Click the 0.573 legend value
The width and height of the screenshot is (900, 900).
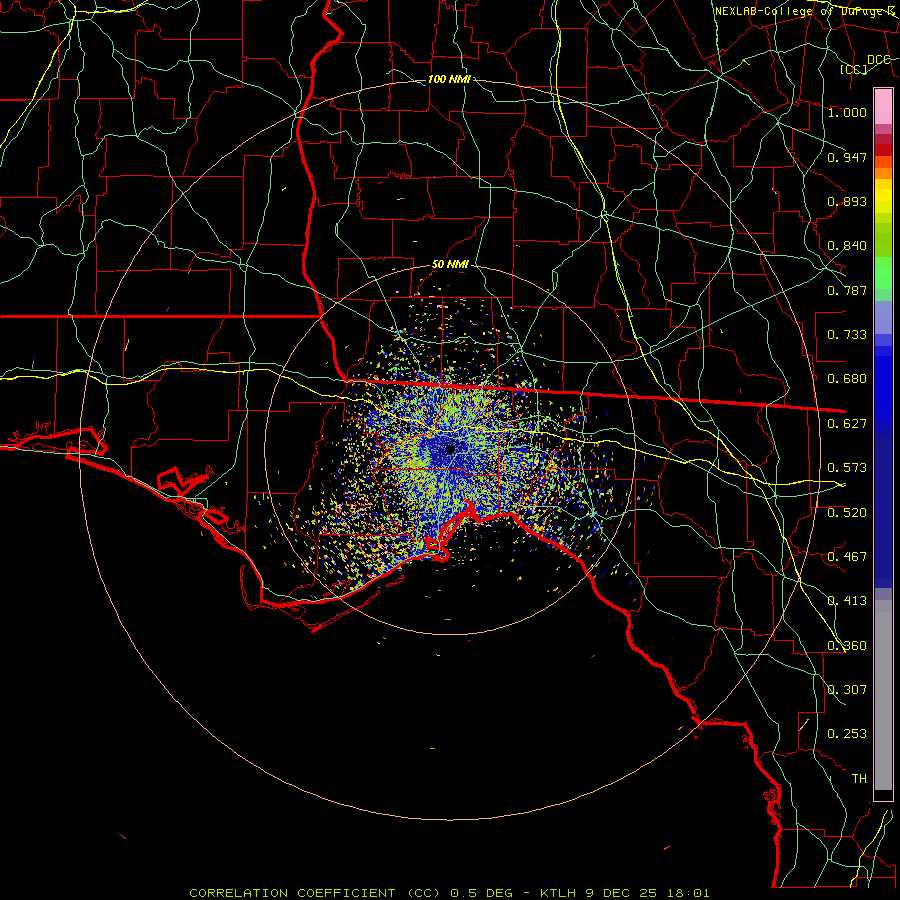(847, 468)
